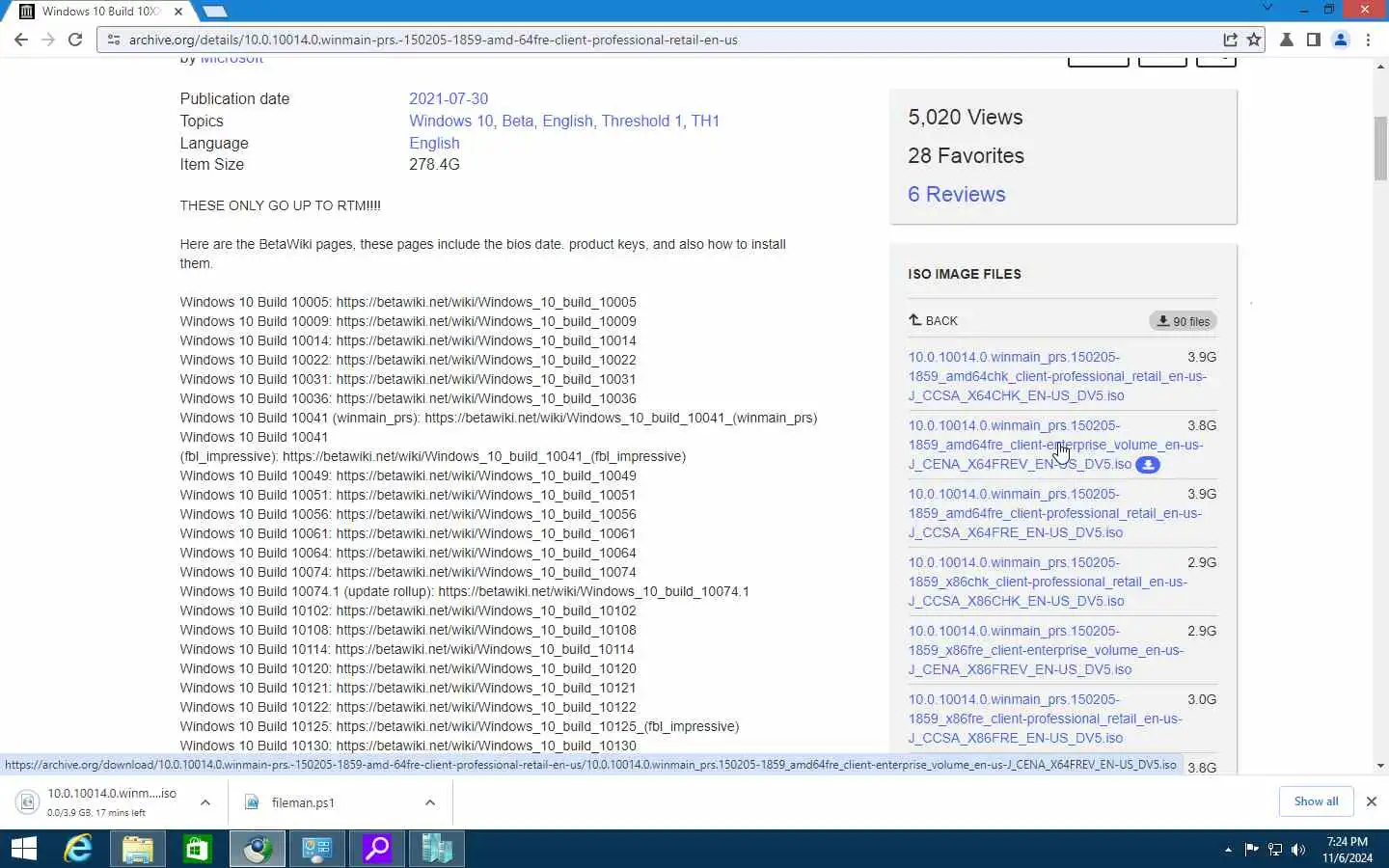Share this page via address bar icon
Image resolution: width=1389 pixels, height=868 pixels.
click(1230, 40)
